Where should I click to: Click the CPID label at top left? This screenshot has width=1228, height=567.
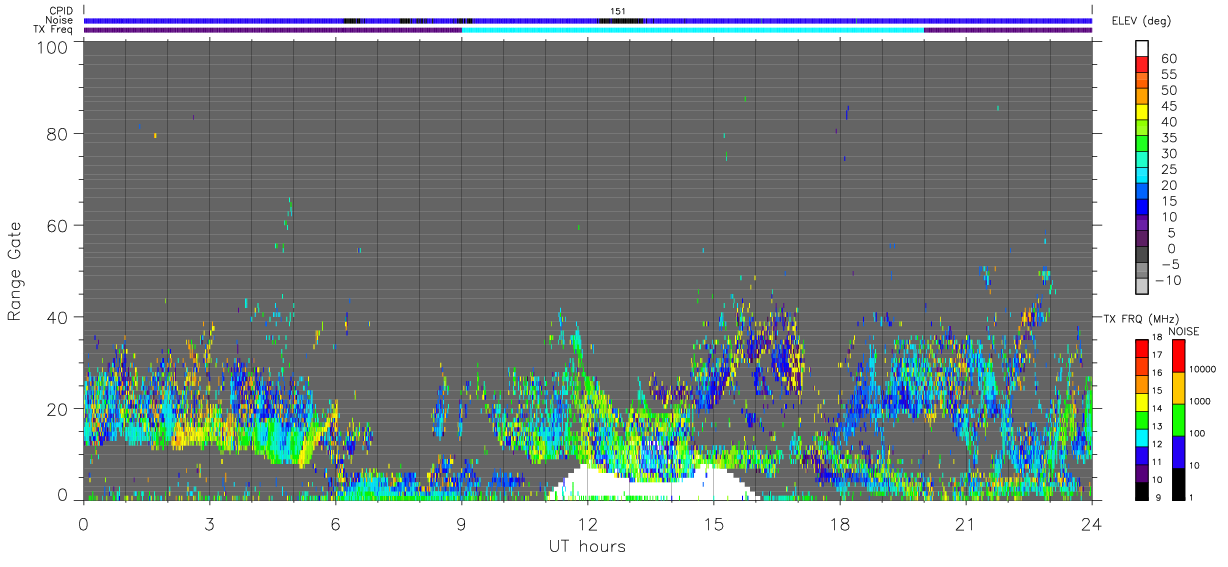point(61,11)
